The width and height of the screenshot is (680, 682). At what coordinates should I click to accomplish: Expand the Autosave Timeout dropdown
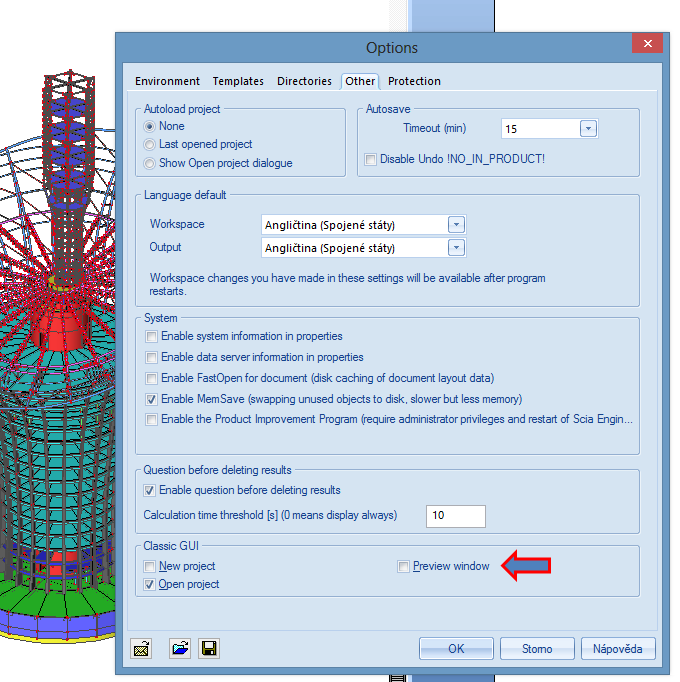tap(588, 129)
